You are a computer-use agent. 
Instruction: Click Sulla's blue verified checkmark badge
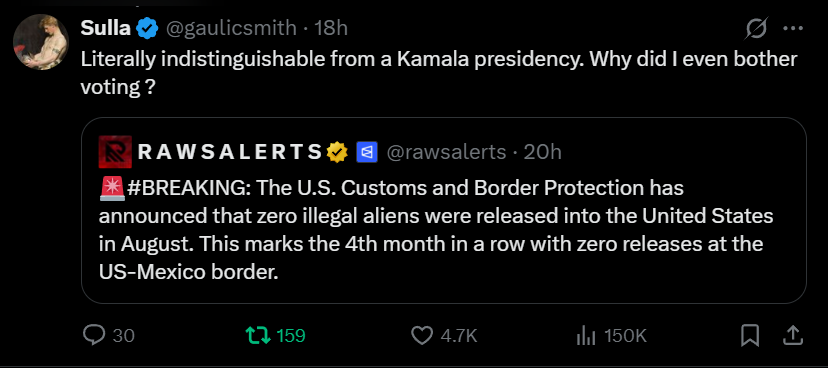click(x=147, y=29)
